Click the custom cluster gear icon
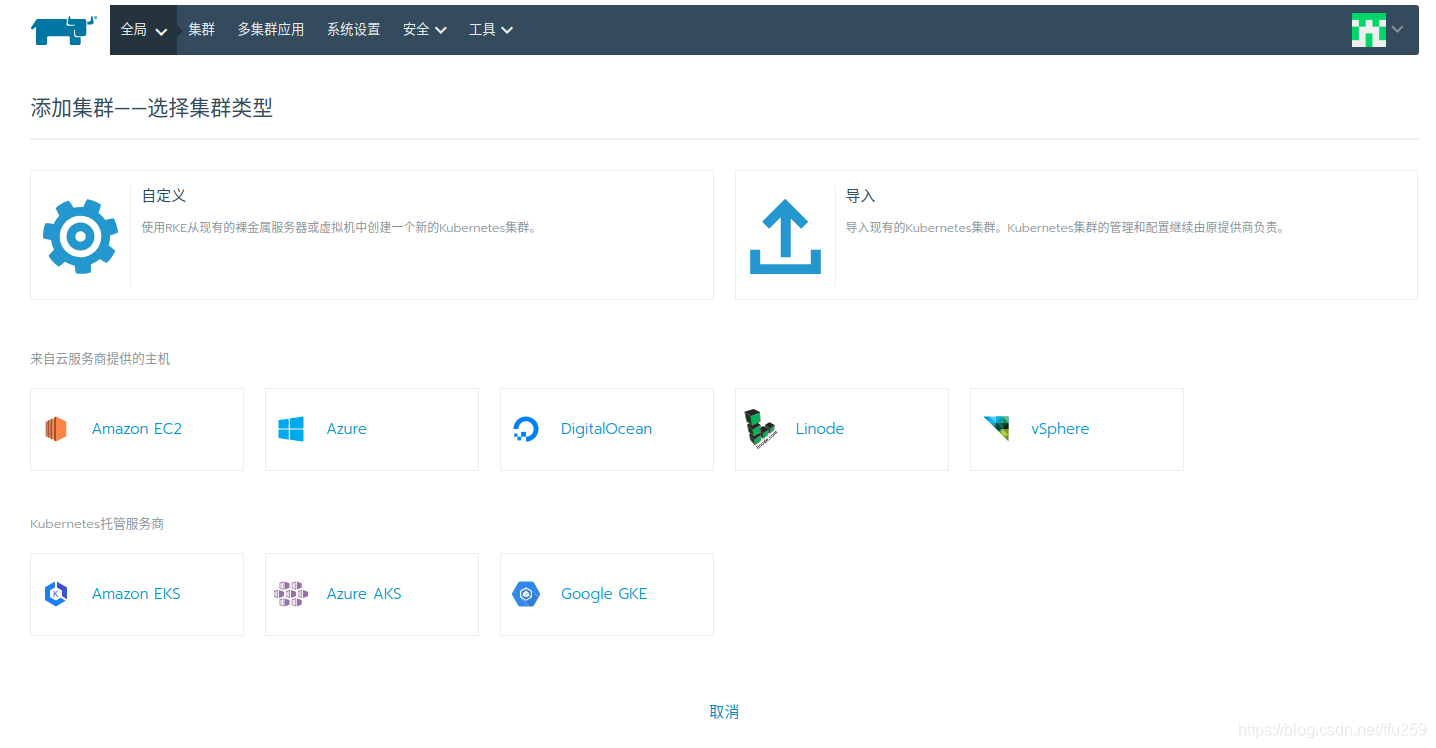Viewport: 1436px width, 748px height. pos(81,236)
